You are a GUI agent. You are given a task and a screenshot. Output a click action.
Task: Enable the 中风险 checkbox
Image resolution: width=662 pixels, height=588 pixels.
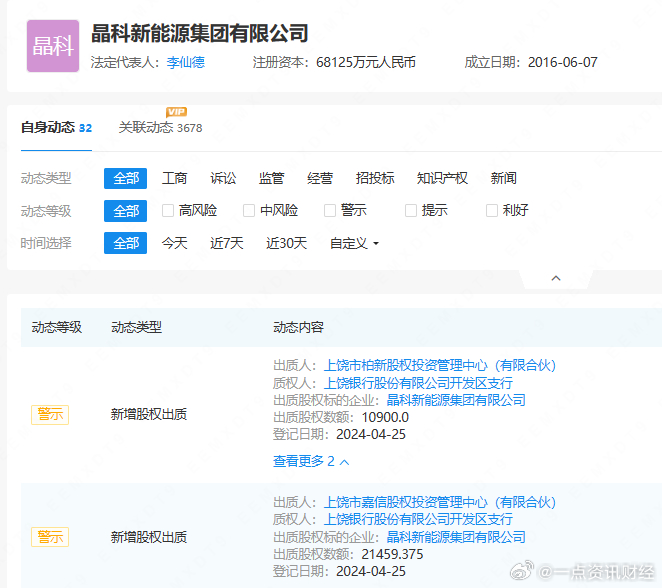(x=250, y=211)
